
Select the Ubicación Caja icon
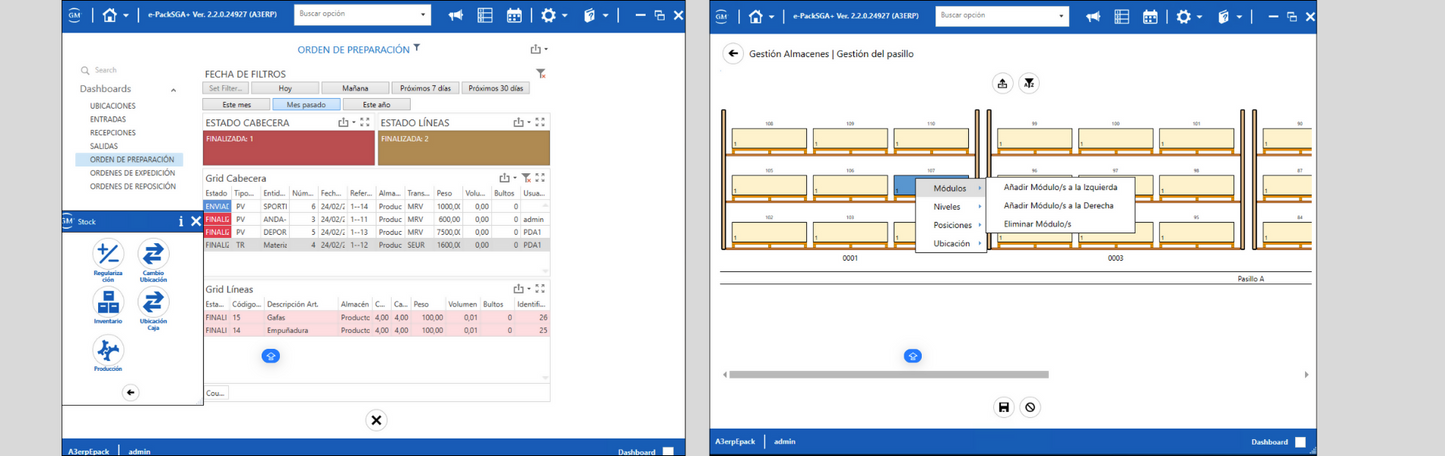[x=153, y=301]
